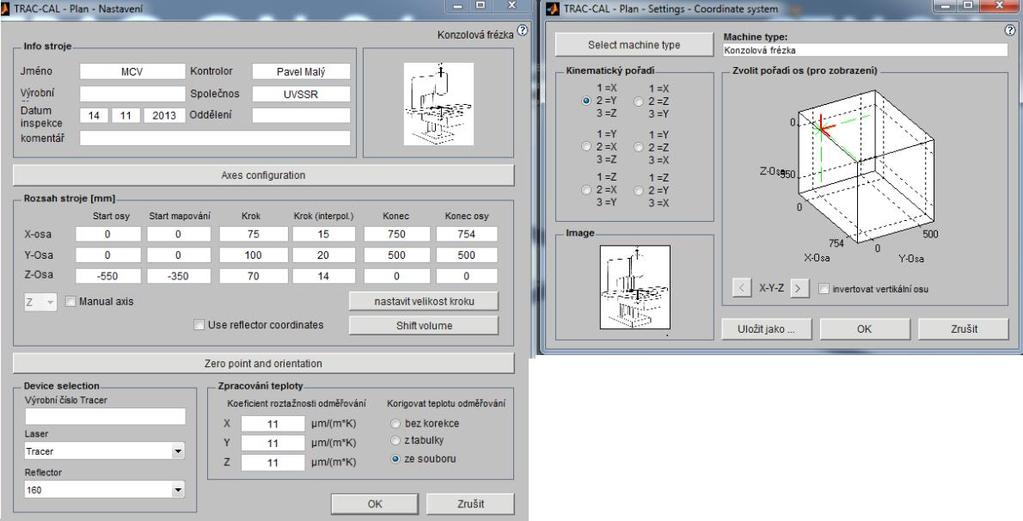
Task: Click Zrušit in the Nastavení window
Action: tap(470, 504)
